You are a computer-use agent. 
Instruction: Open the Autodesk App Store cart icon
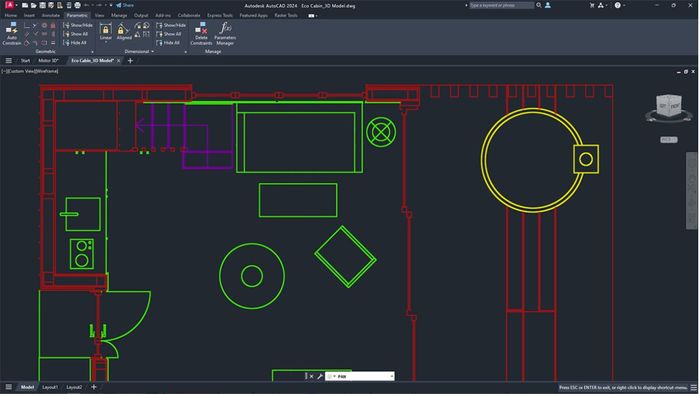tap(592, 5)
